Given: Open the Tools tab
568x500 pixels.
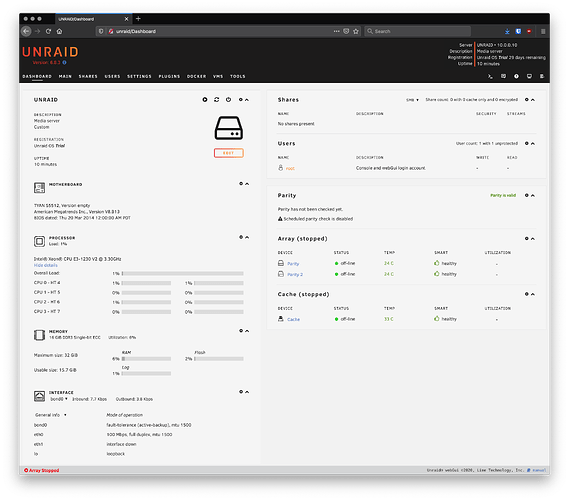Looking at the screenshot, I should (x=238, y=76).
